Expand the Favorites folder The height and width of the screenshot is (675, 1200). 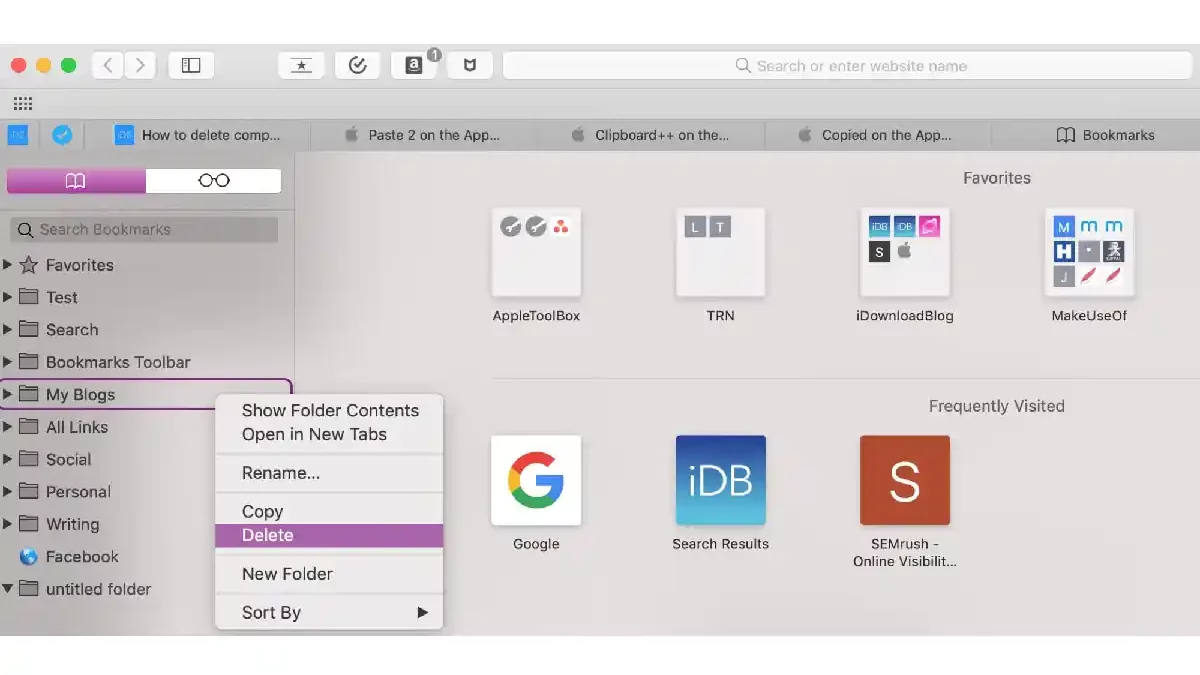8,265
